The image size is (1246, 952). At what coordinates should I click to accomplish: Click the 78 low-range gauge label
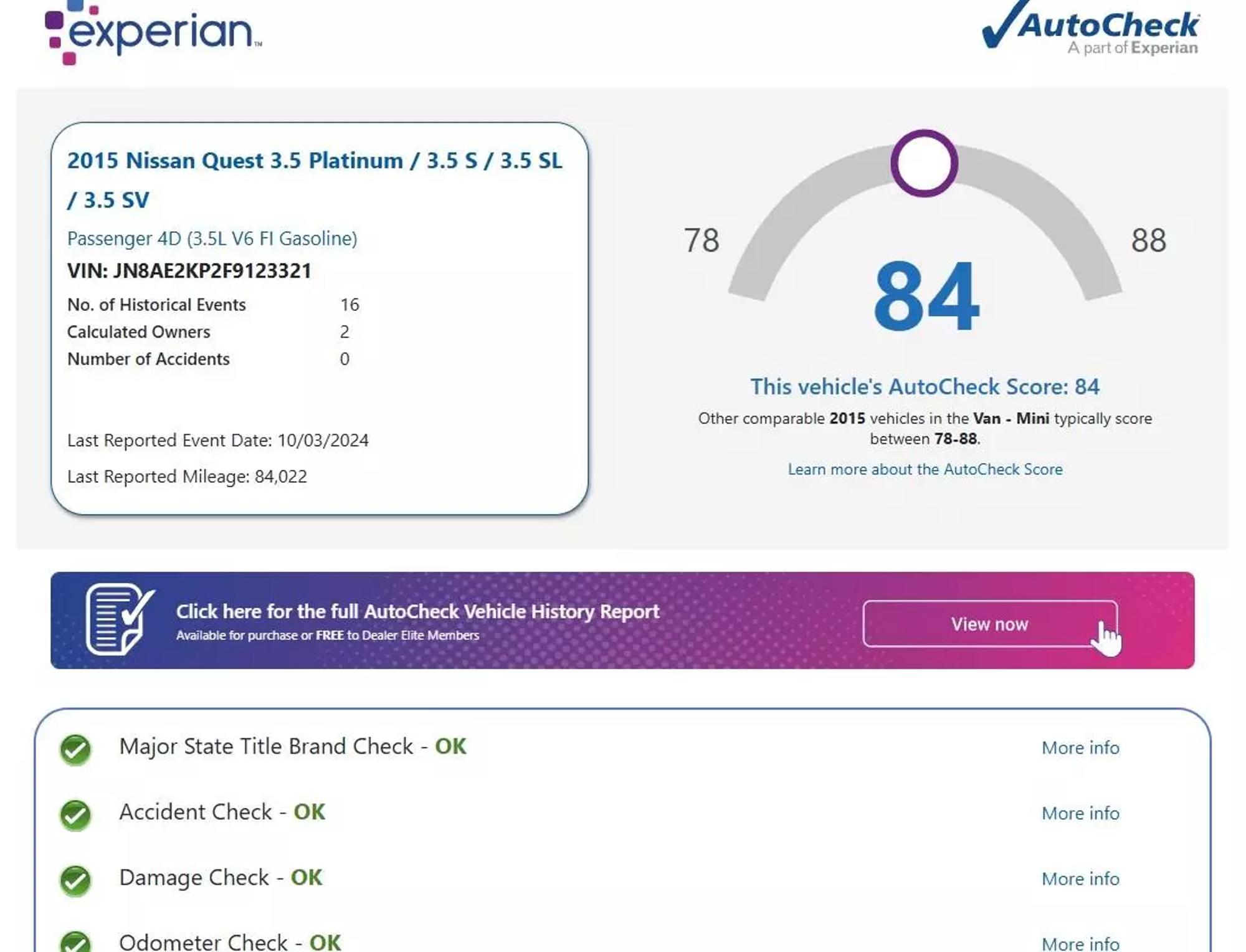[701, 240]
